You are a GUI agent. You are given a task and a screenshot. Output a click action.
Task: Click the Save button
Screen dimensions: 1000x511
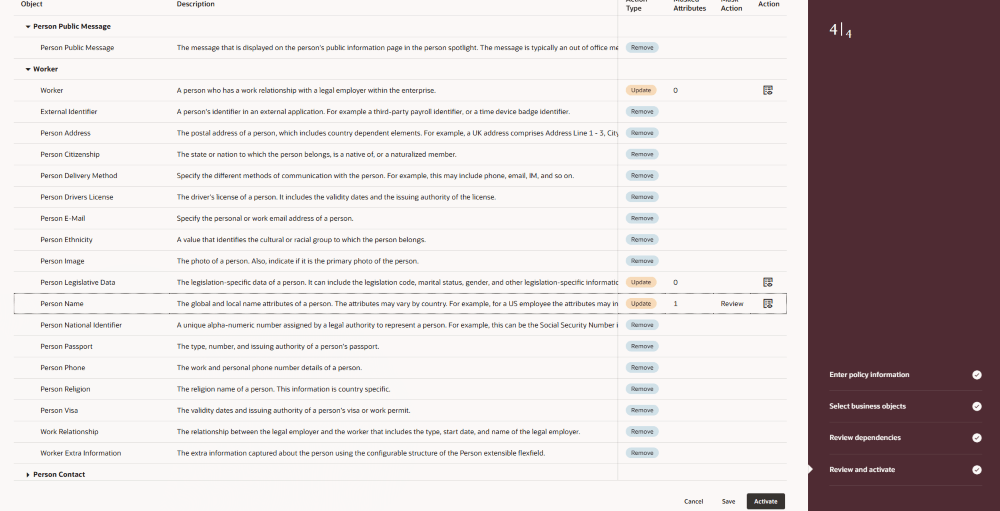click(x=728, y=501)
